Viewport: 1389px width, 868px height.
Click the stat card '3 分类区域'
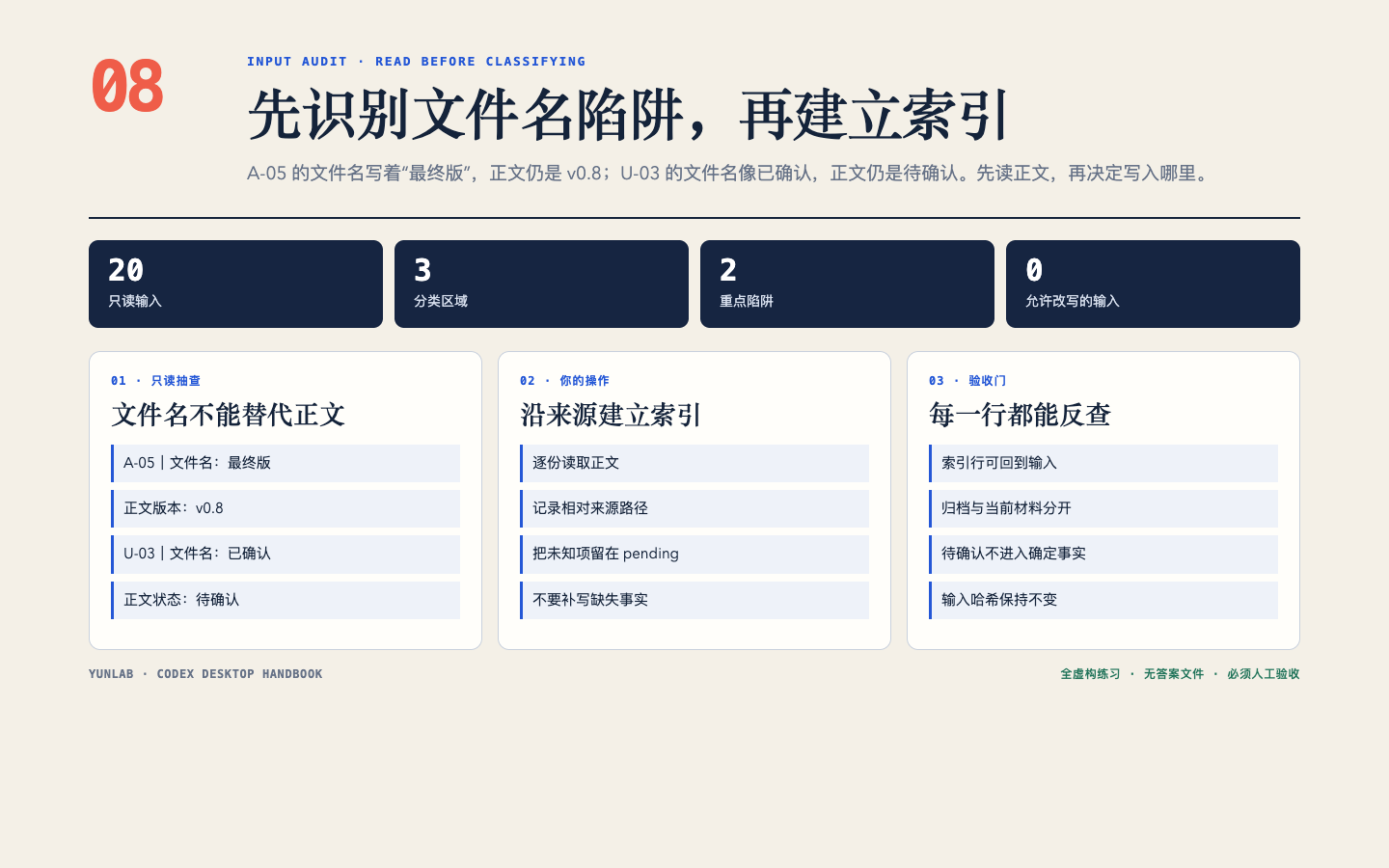pyautogui.click(x=541, y=284)
